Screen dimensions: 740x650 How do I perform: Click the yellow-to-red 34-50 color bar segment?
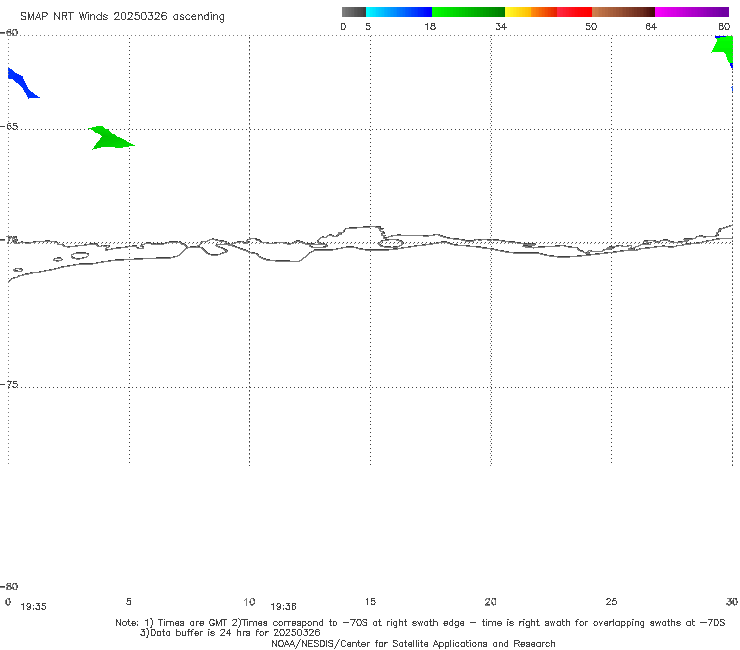click(x=548, y=12)
